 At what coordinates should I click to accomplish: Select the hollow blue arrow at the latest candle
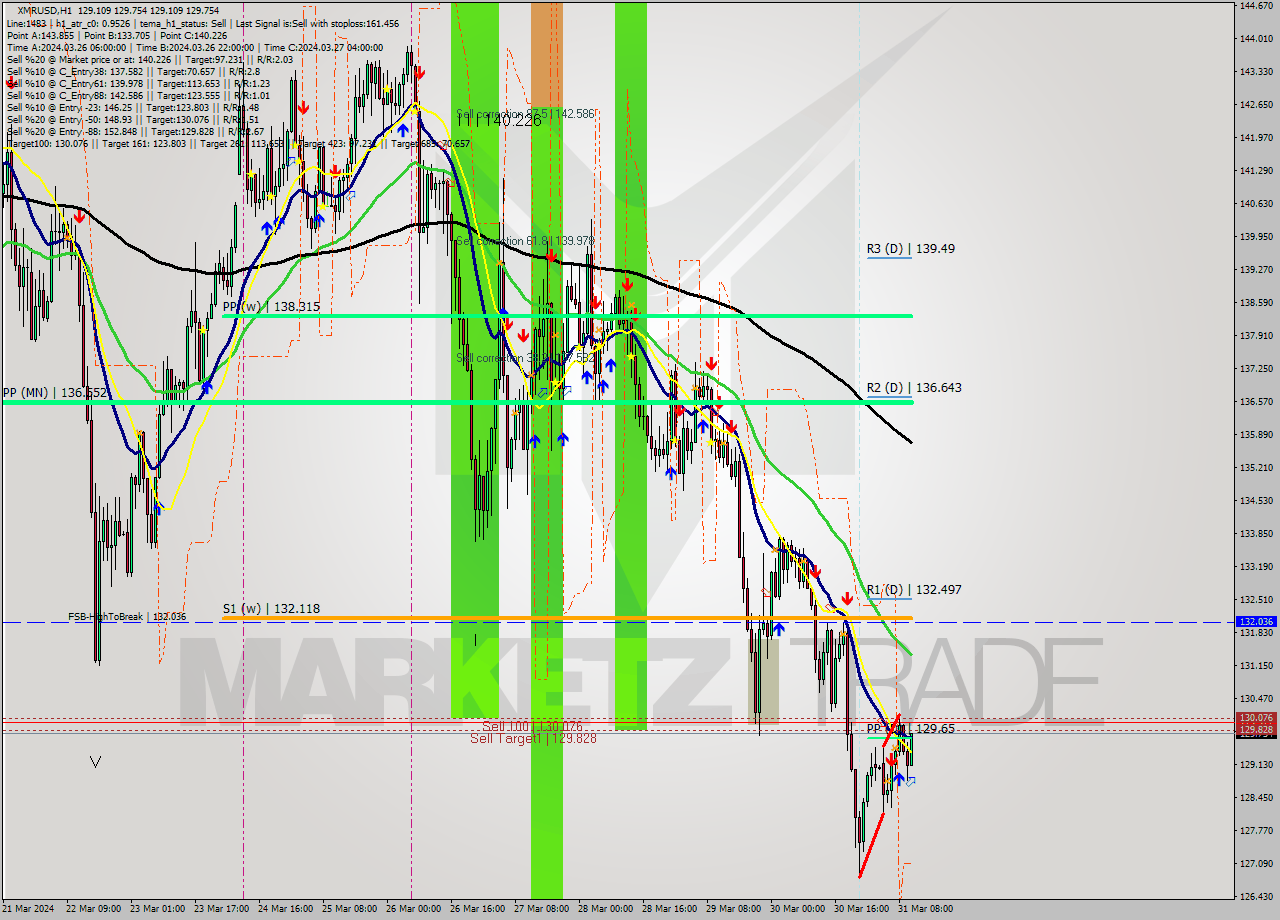tap(910, 780)
